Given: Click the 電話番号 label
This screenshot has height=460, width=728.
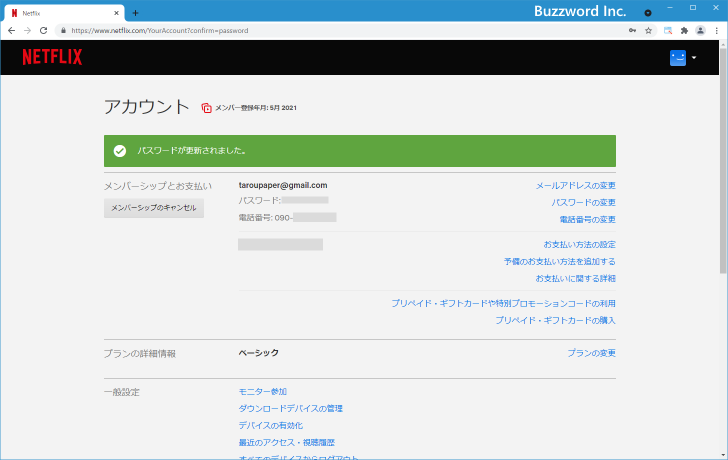Looking at the screenshot, I should tap(255, 218).
